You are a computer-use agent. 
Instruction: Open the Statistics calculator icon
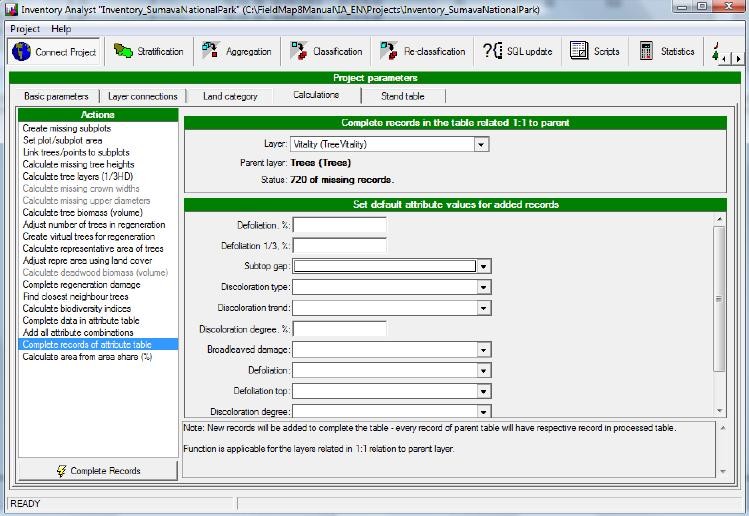coord(646,51)
